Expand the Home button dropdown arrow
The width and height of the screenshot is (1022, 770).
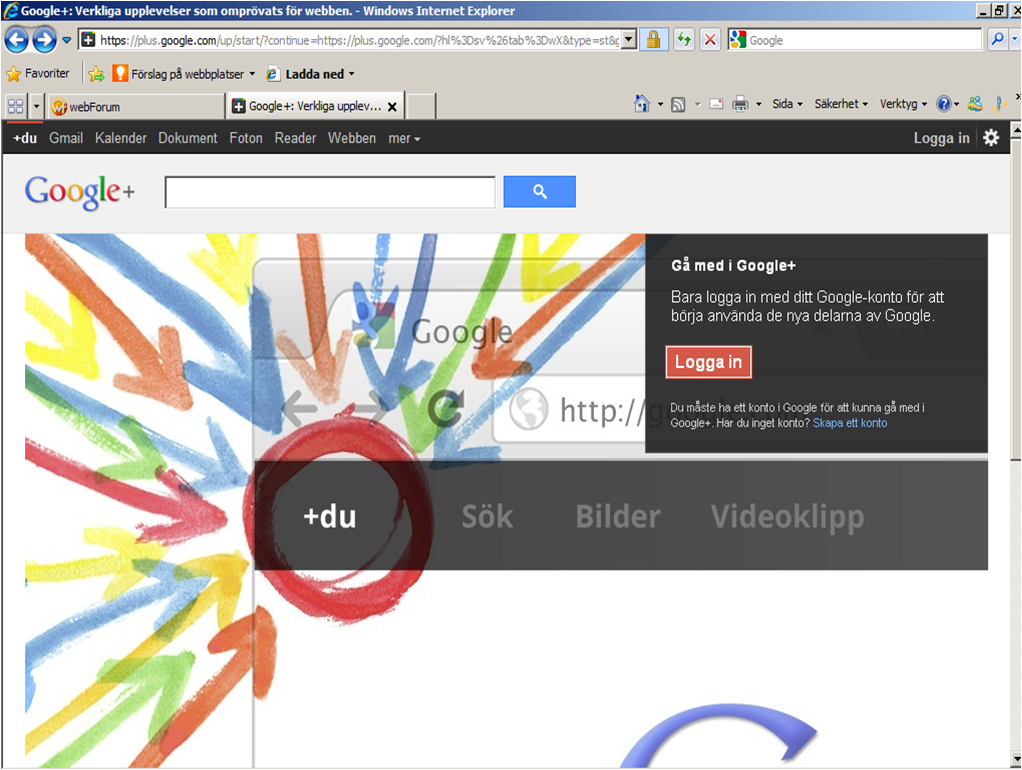[660, 104]
